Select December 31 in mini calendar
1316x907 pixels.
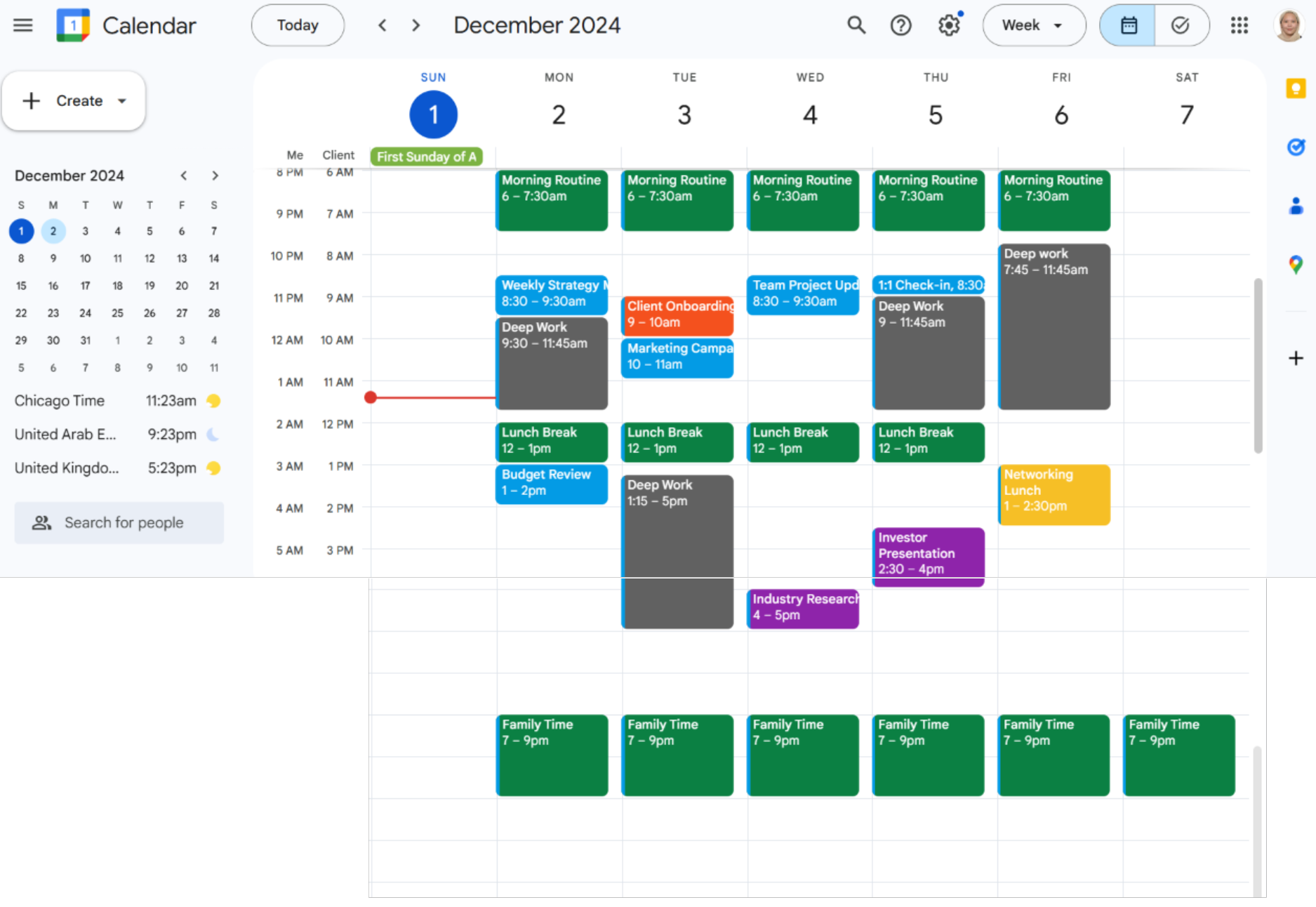coord(85,340)
